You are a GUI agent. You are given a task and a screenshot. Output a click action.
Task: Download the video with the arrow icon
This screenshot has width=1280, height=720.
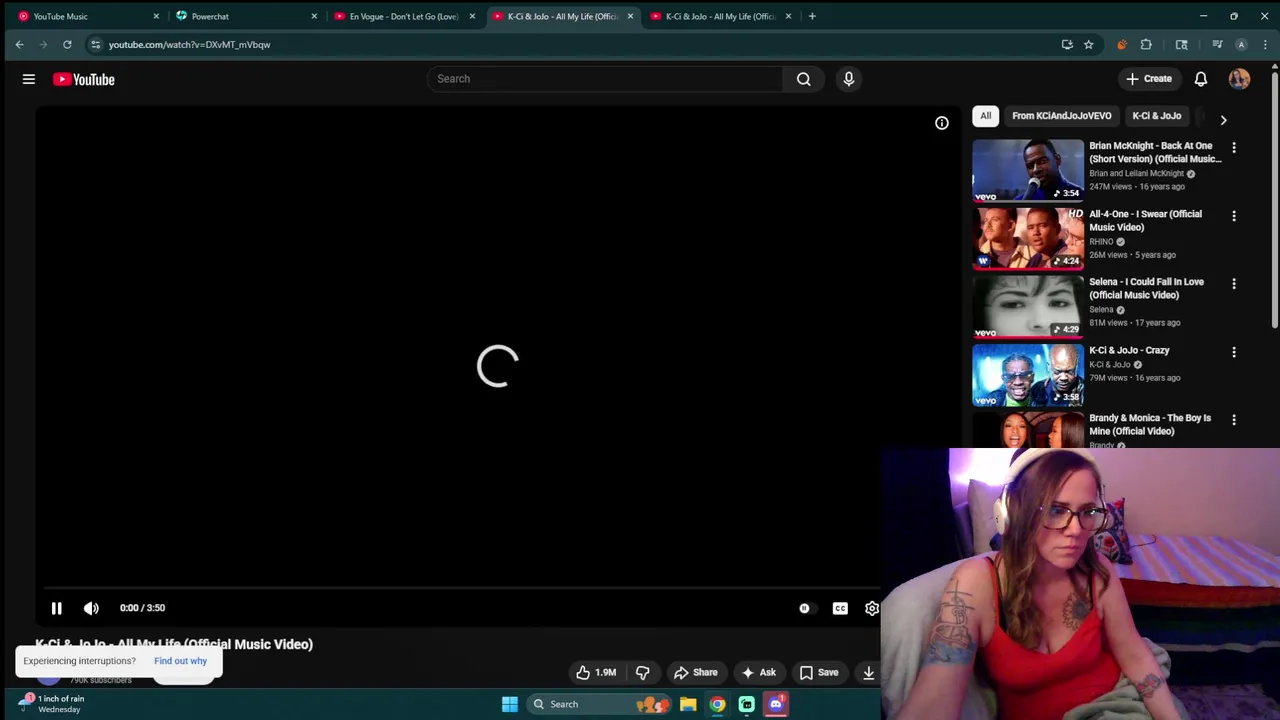pos(868,673)
